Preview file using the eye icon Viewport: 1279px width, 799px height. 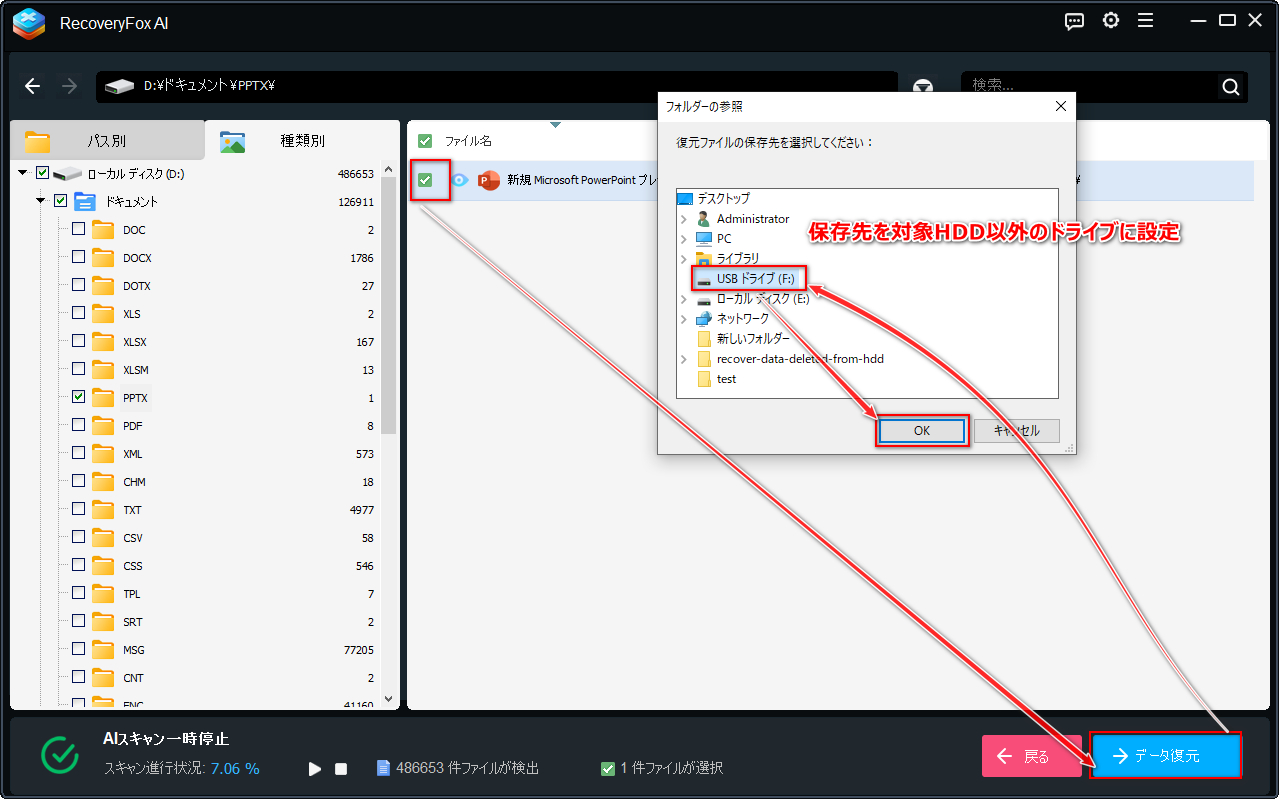click(x=460, y=180)
